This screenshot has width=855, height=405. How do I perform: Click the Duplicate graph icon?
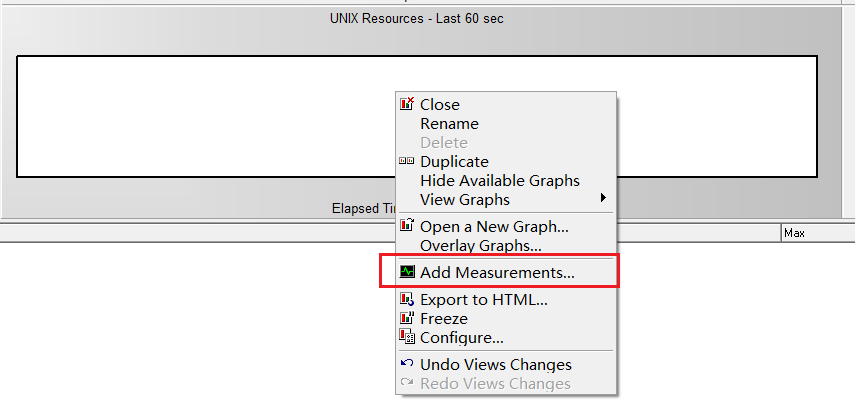(x=407, y=161)
